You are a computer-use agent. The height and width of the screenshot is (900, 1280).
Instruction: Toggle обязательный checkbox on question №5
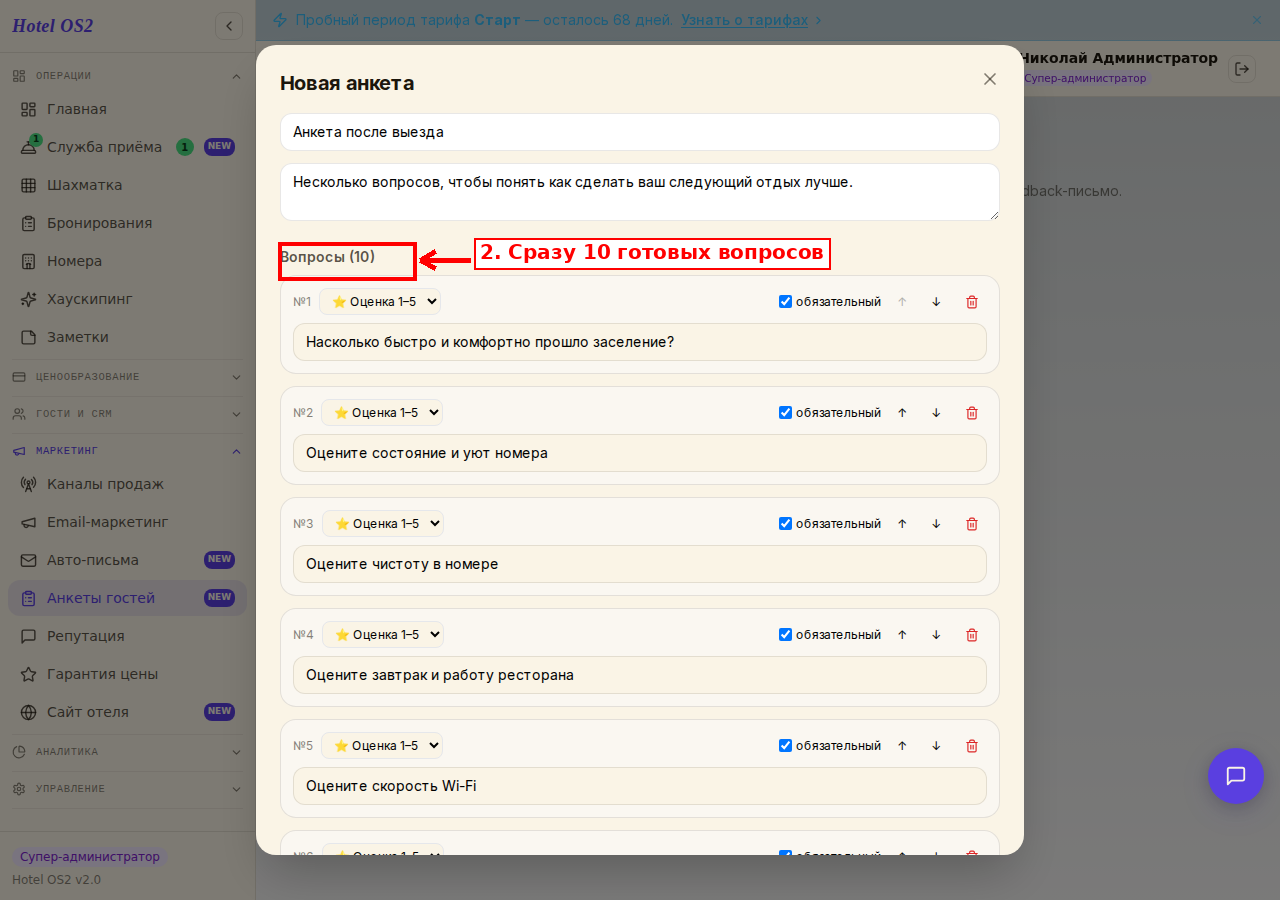(785, 746)
